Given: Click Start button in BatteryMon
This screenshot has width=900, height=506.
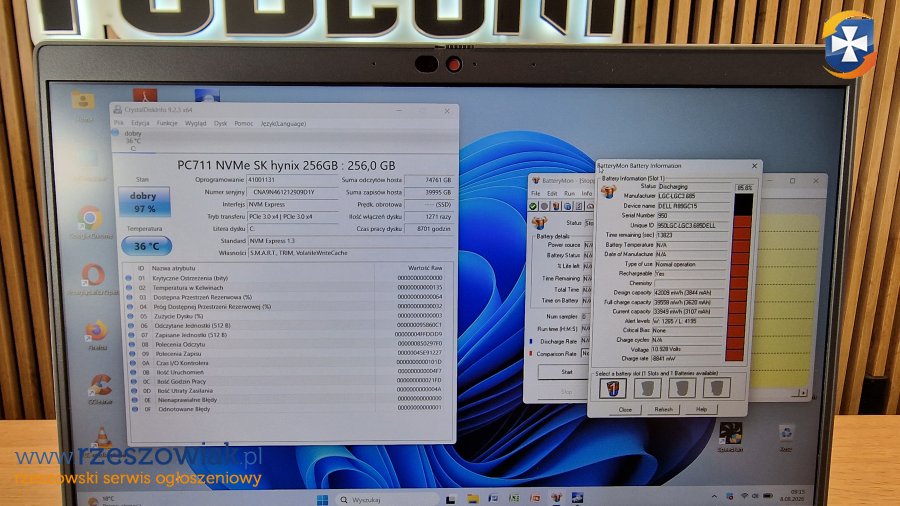Looking at the screenshot, I should click(x=567, y=372).
